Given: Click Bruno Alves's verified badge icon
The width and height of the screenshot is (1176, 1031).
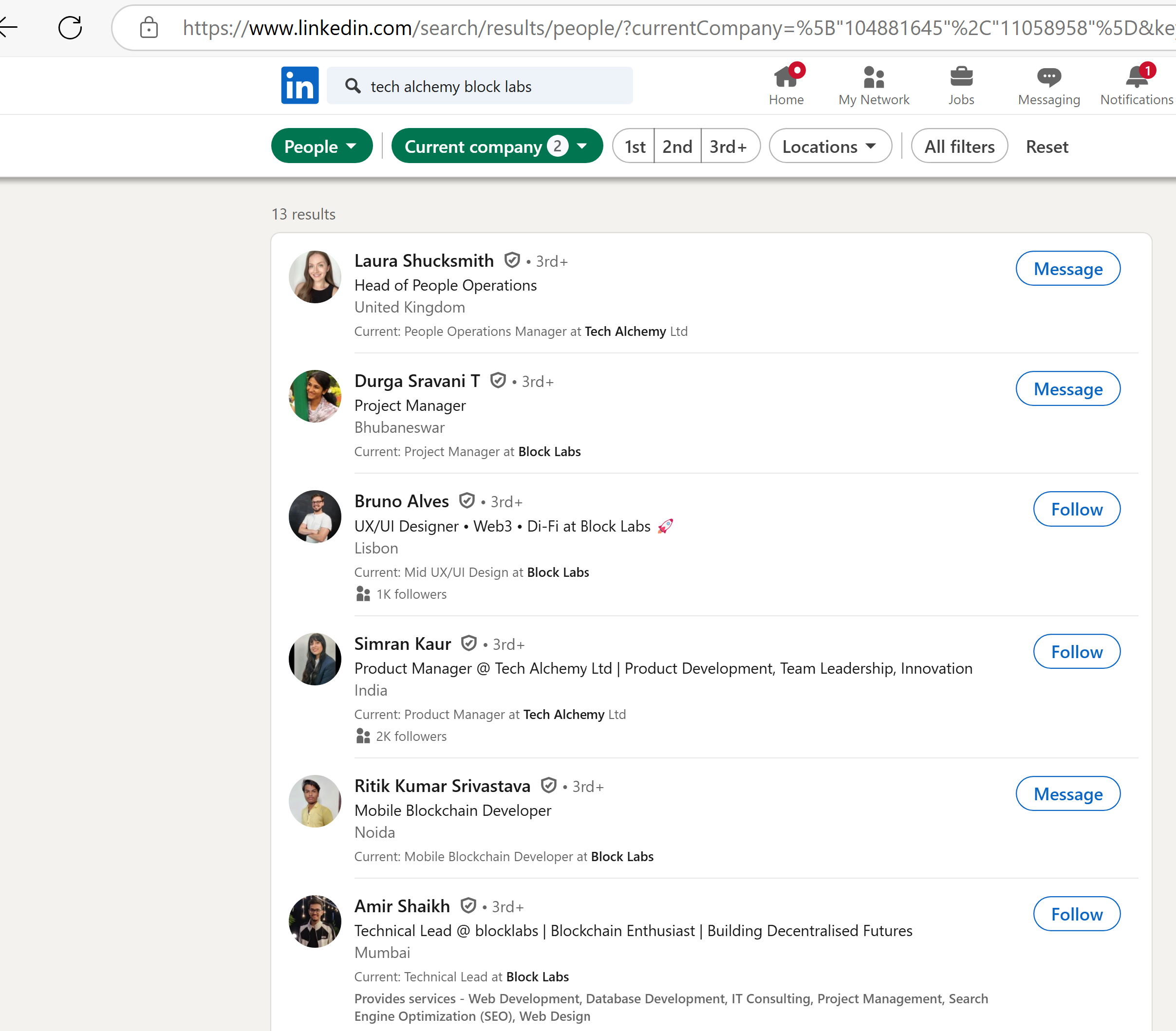Looking at the screenshot, I should pyautogui.click(x=467, y=501).
